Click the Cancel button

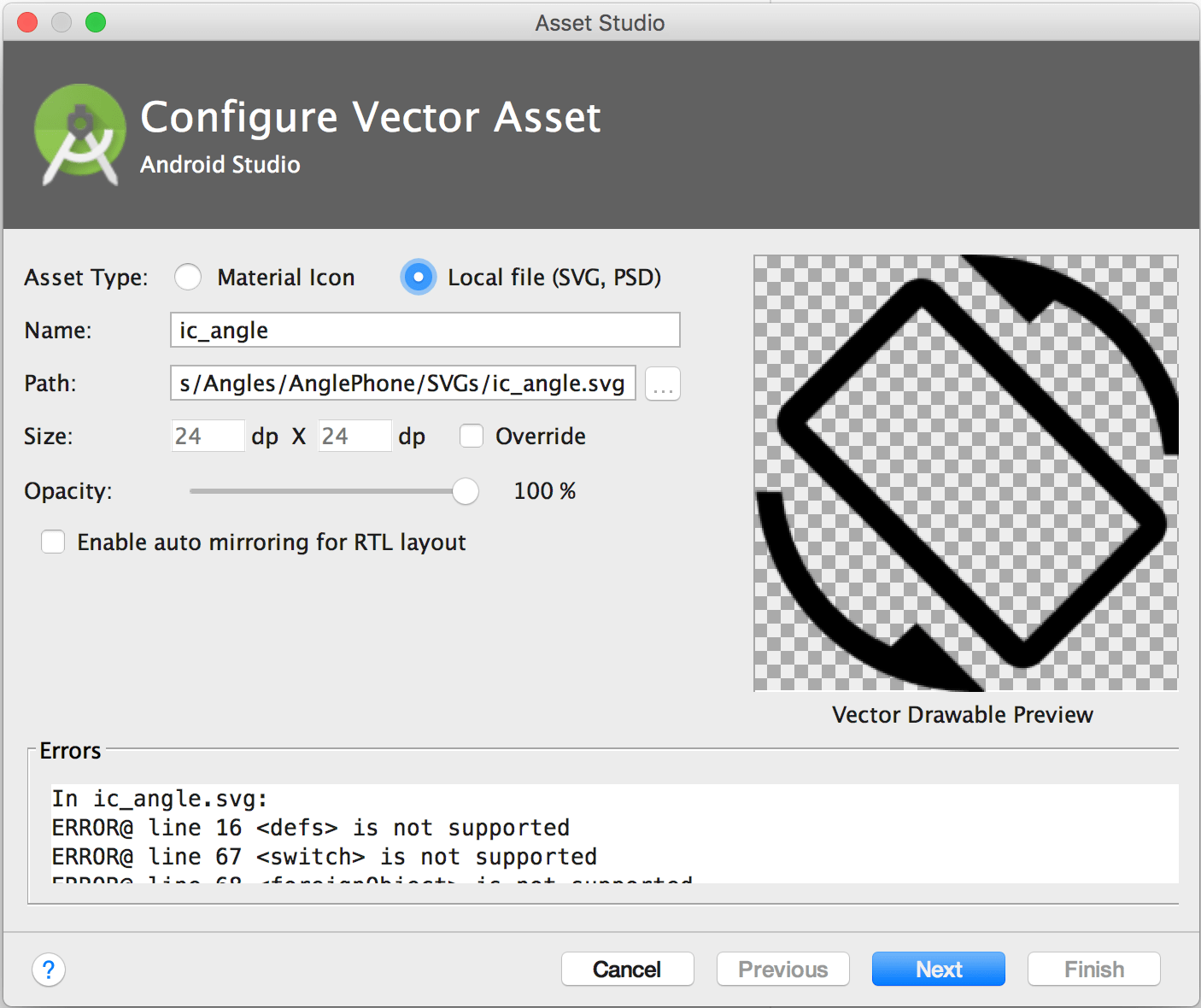(x=627, y=969)
